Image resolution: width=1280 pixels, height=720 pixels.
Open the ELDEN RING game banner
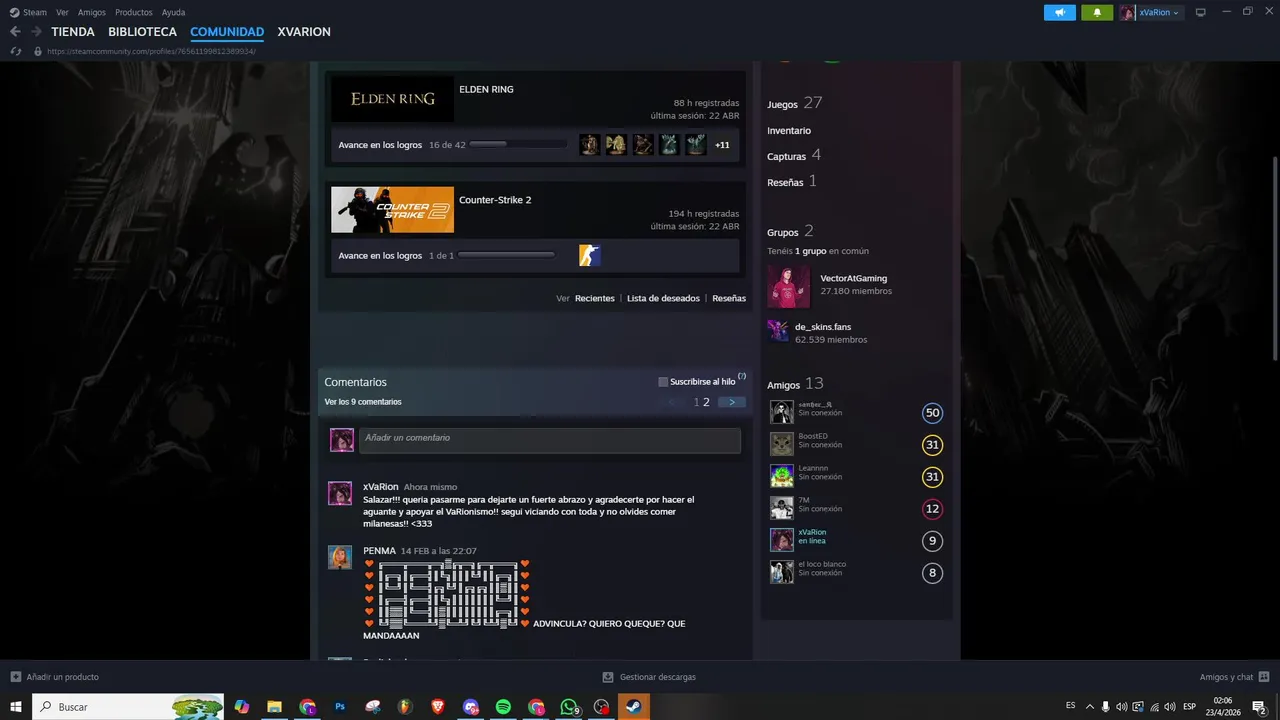(x=392, y=99)
